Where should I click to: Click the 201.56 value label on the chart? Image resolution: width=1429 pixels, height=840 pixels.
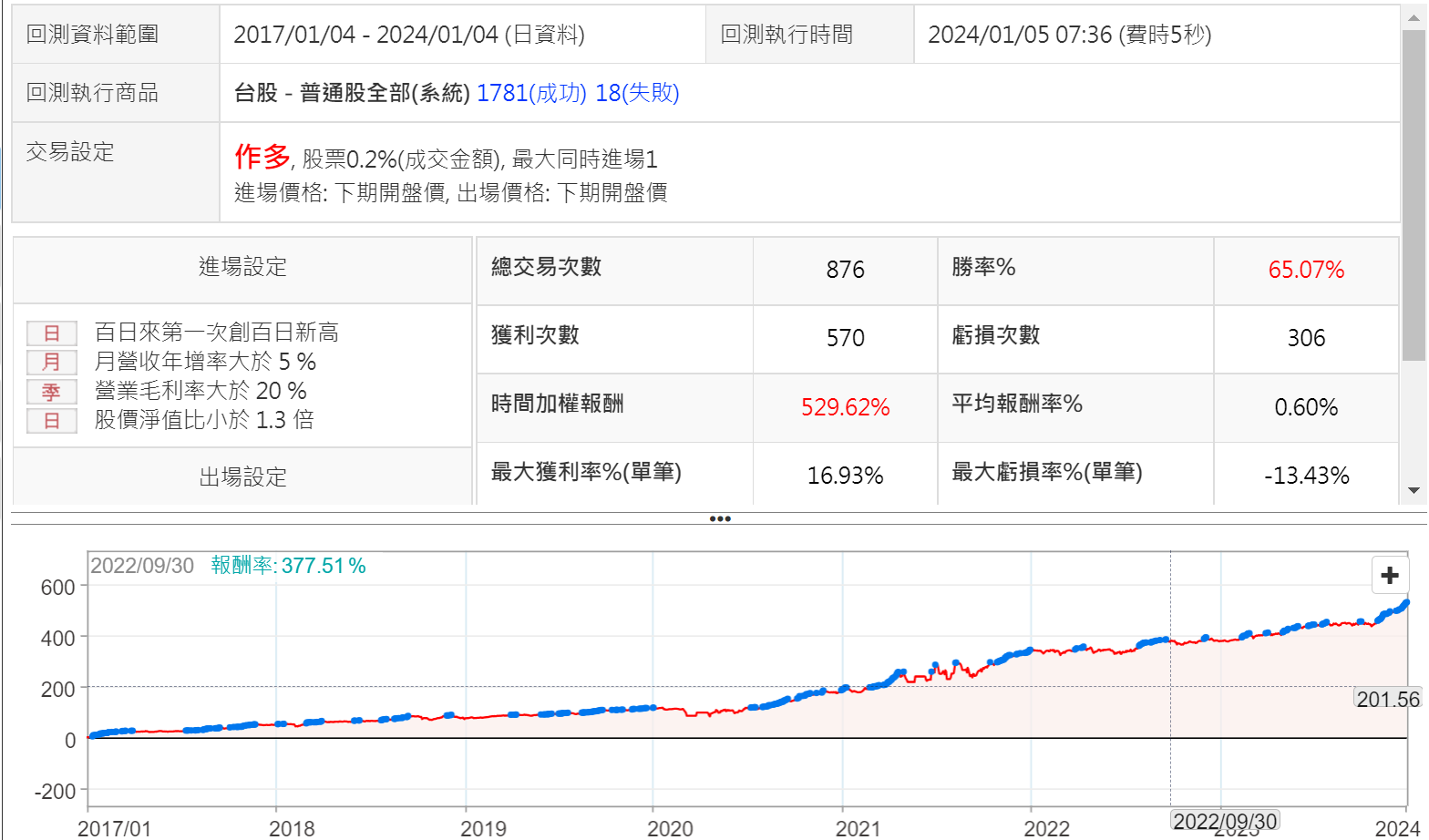coord(1387,700)
